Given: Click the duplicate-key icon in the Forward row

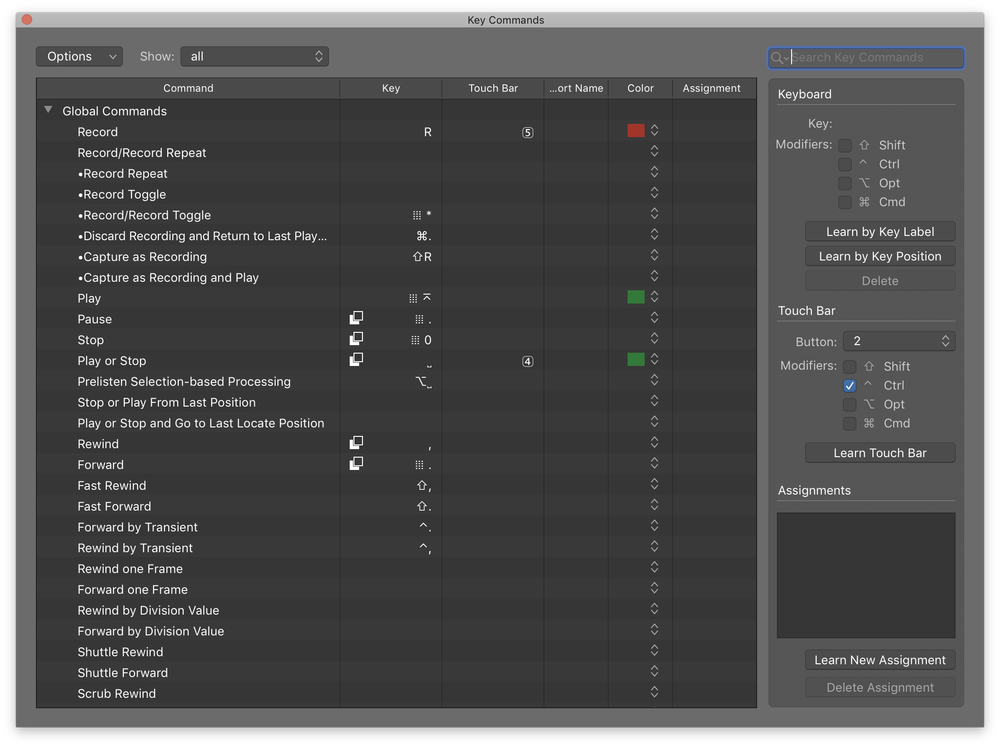Looking at the screenshot, I should coord(356,464).
